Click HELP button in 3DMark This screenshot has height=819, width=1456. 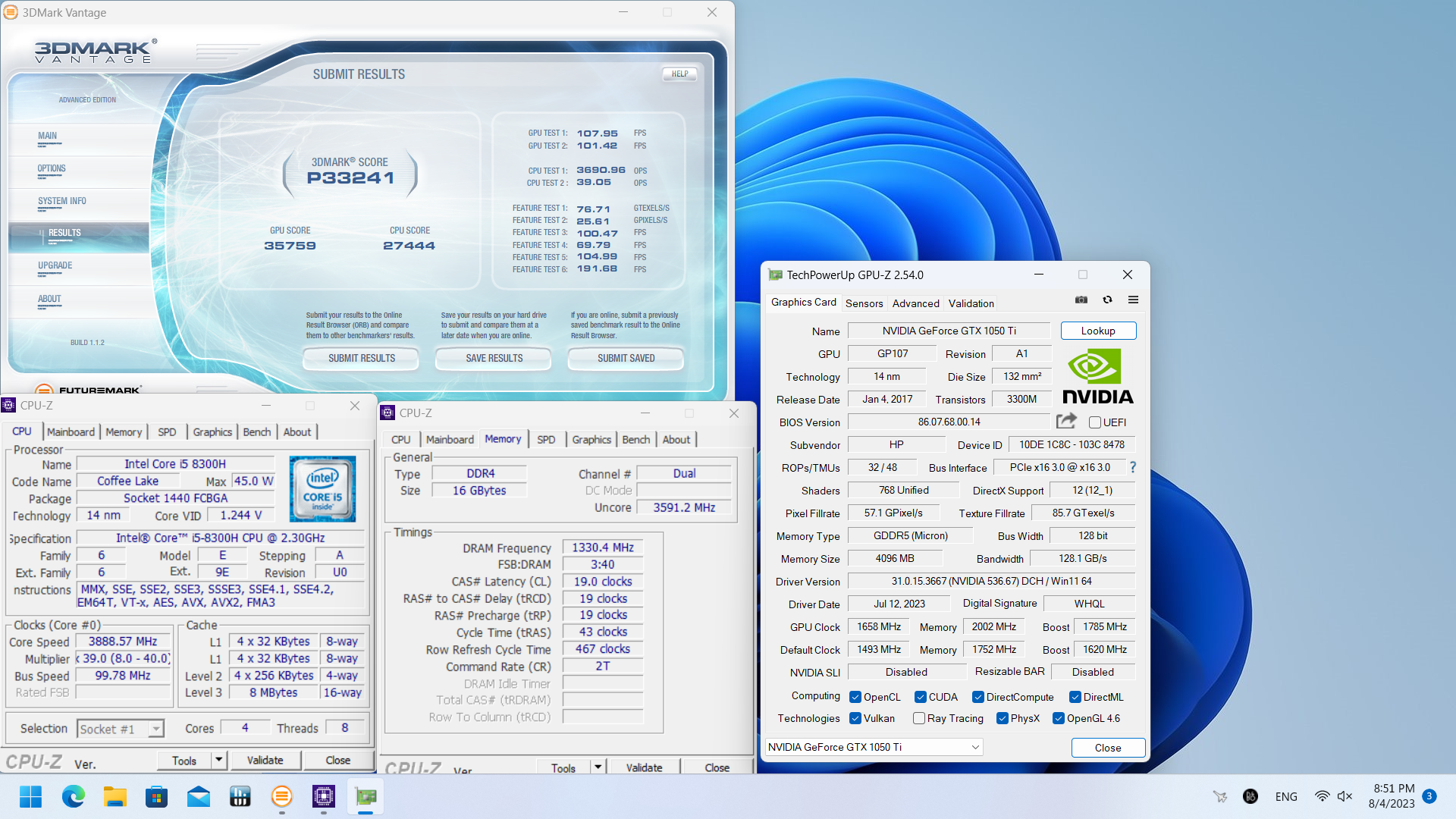pyautogui.click(x=679, y=74)
